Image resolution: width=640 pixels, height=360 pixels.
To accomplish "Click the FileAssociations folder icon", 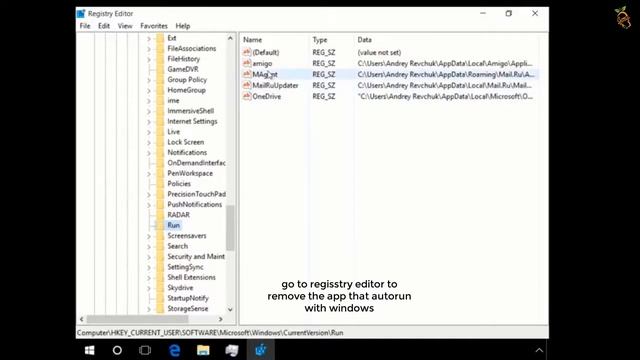I will click(x=160, y=49).
